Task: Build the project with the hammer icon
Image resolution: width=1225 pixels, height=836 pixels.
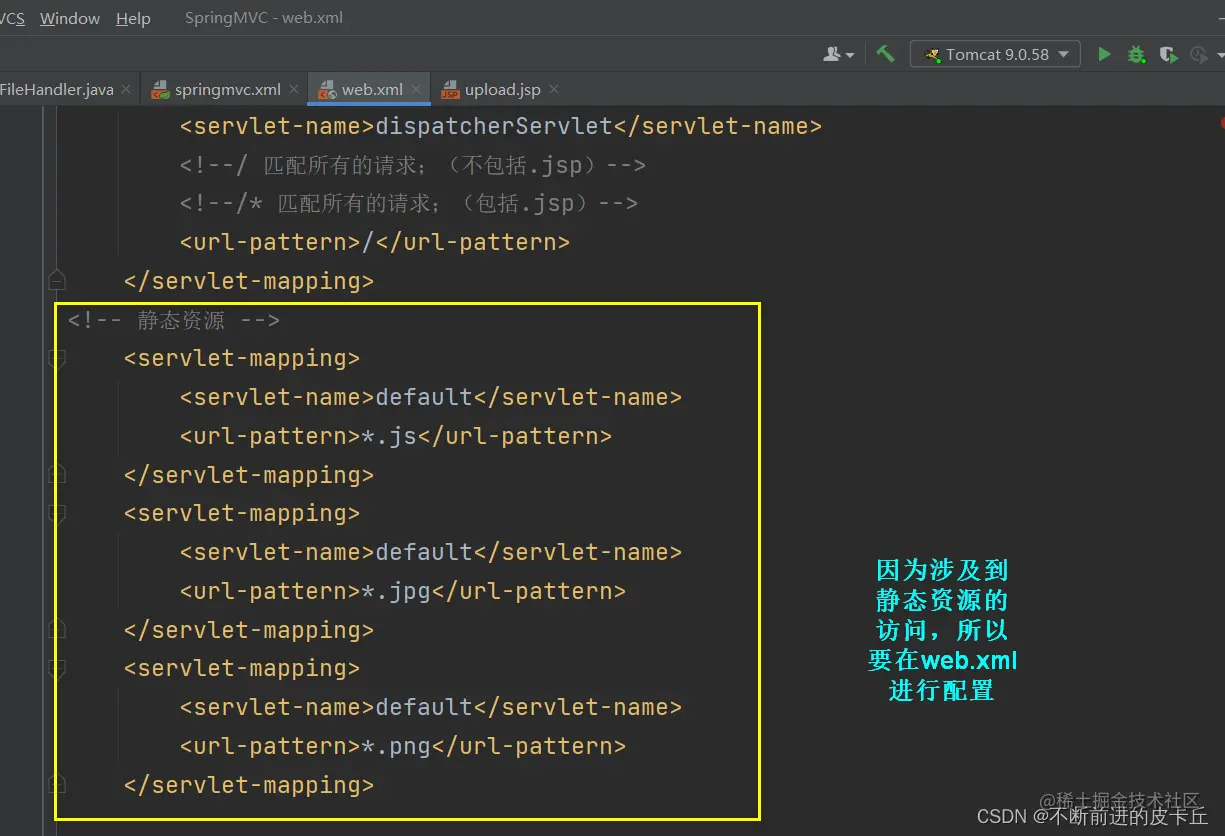Action: click(x=885, y=54)
